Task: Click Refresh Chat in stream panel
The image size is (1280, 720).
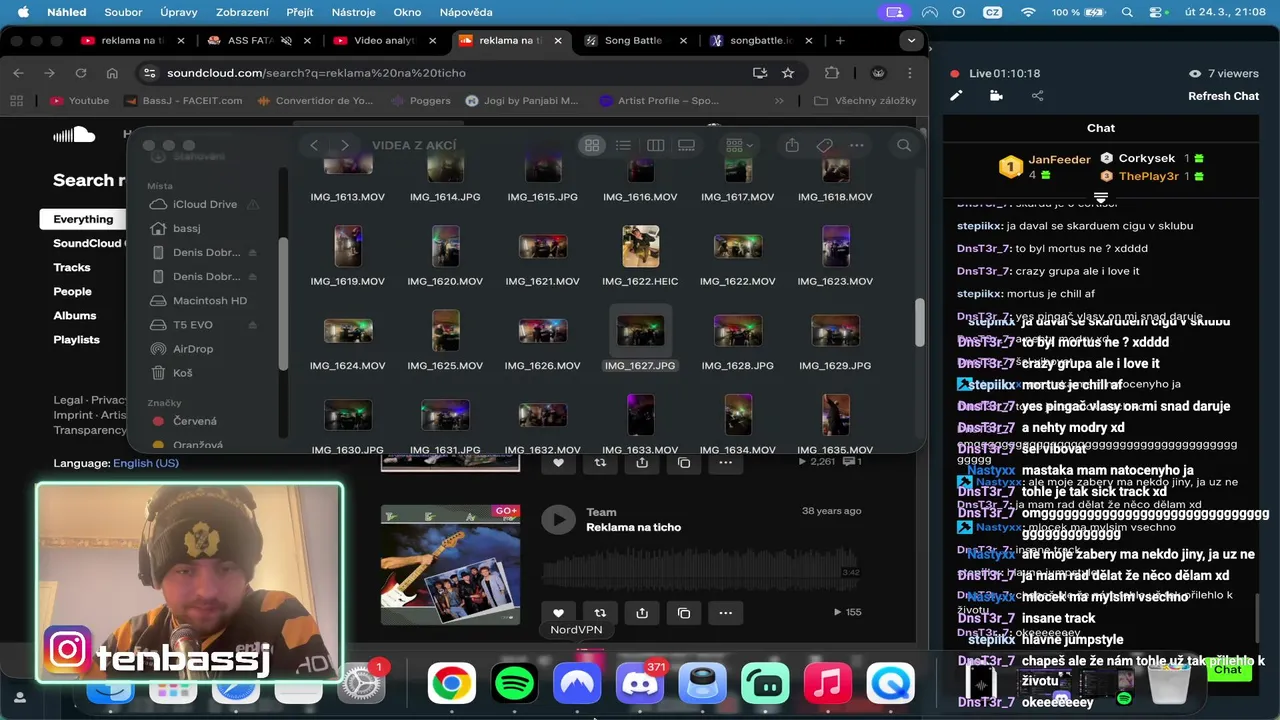Action: [x=1223, y=96]
